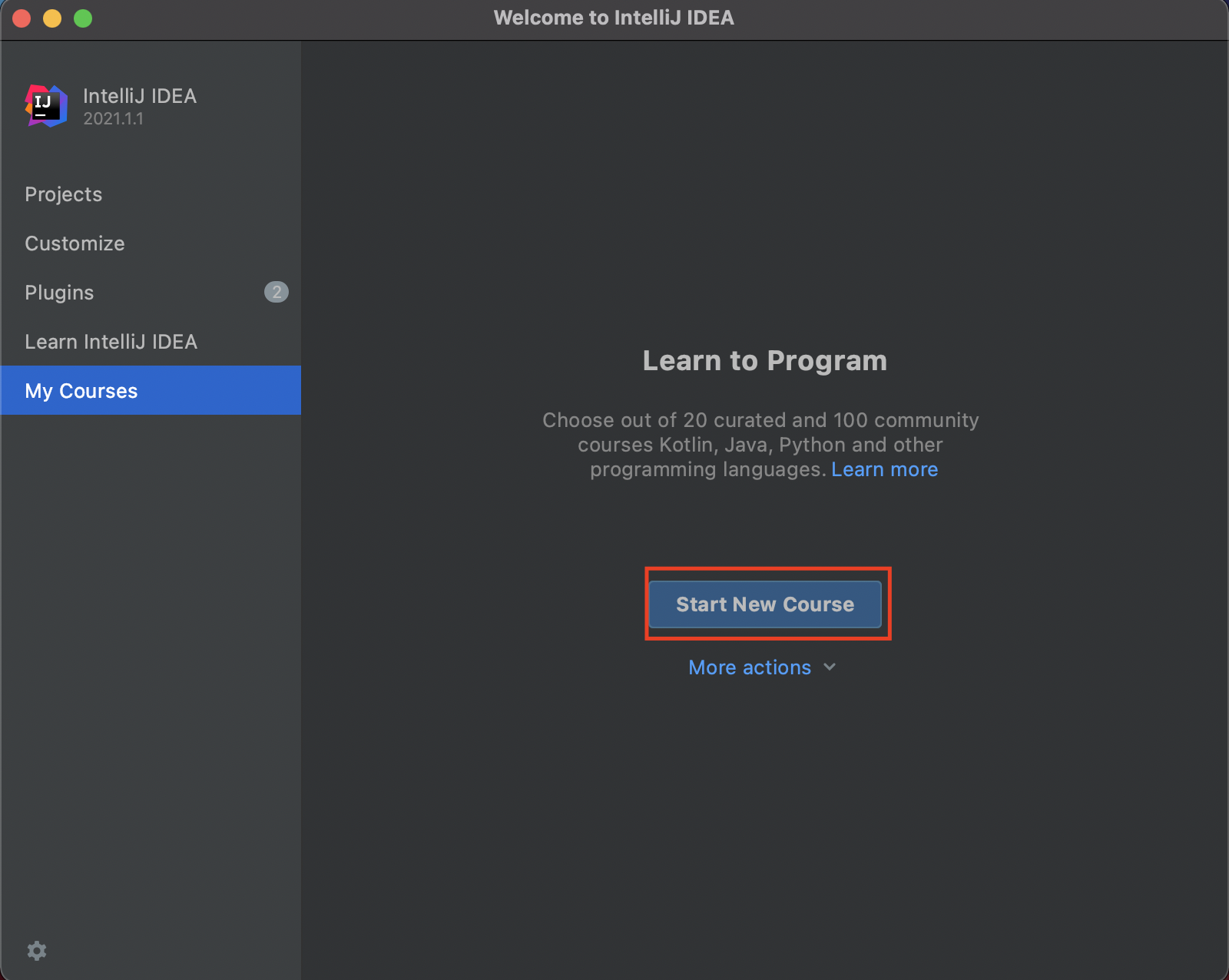This screenshot has width=1229, height=980.
Task: Switch to the Customize tab
Action: pyautogui.click(x=151, y=243)
